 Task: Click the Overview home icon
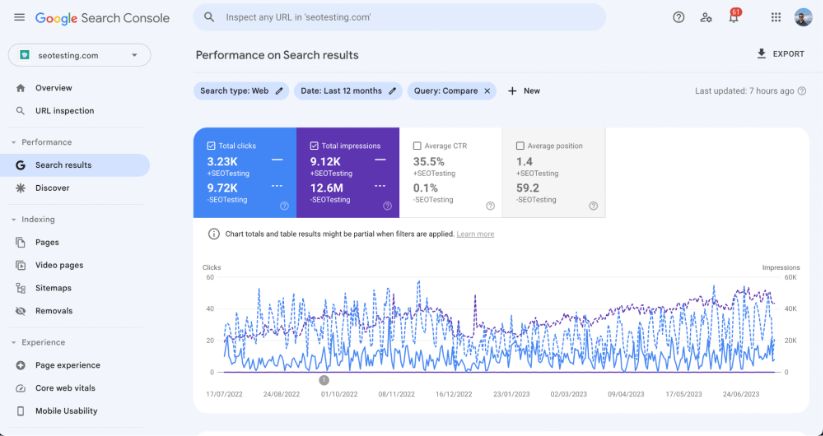tap(20, 88)
